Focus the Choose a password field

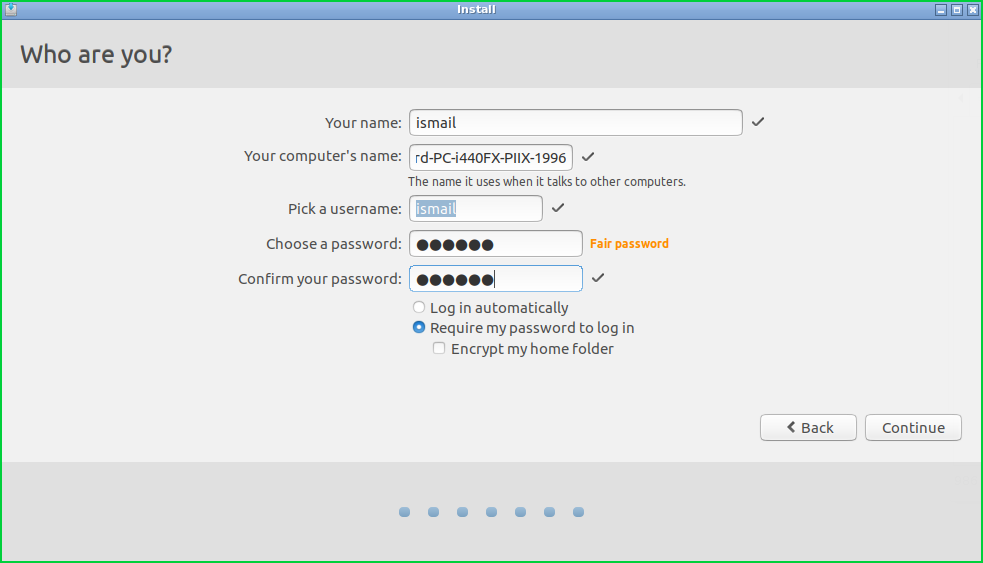(496, 244)
